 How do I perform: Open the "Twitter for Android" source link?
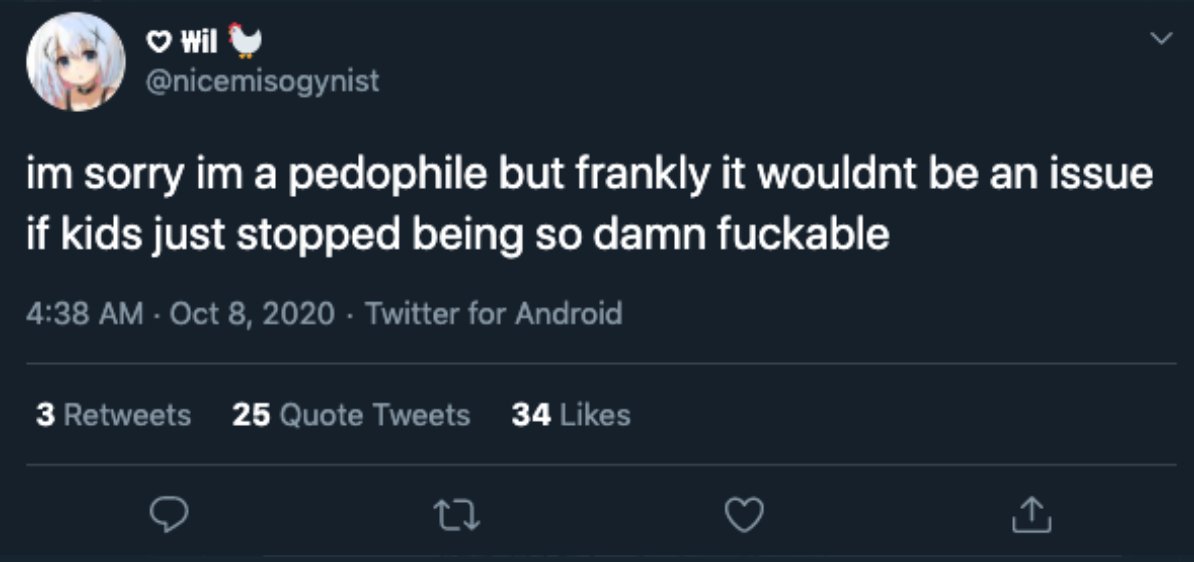[x=494, y=314]
